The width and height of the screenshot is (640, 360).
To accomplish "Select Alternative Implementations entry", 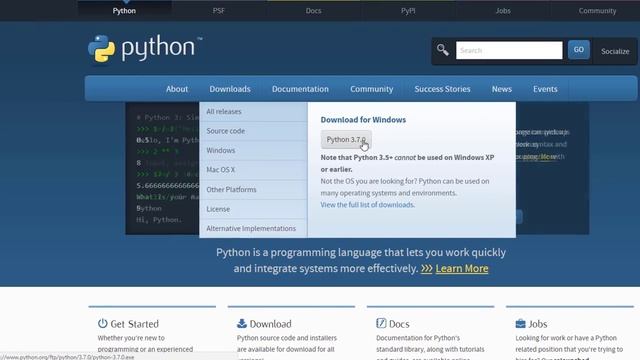I will coord(253,229).
